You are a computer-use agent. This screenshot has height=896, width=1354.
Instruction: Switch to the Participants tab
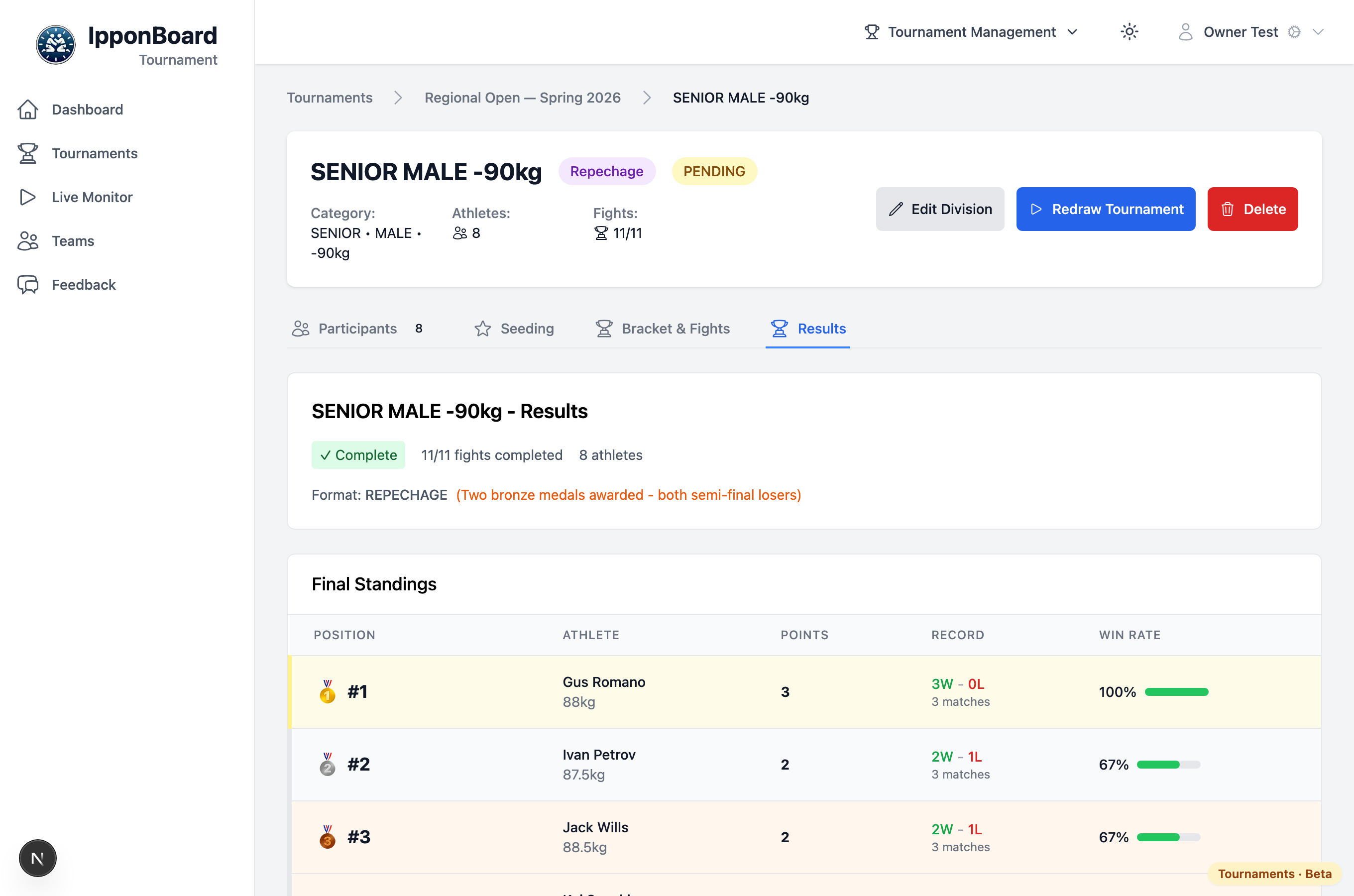(x=357, y=329)
